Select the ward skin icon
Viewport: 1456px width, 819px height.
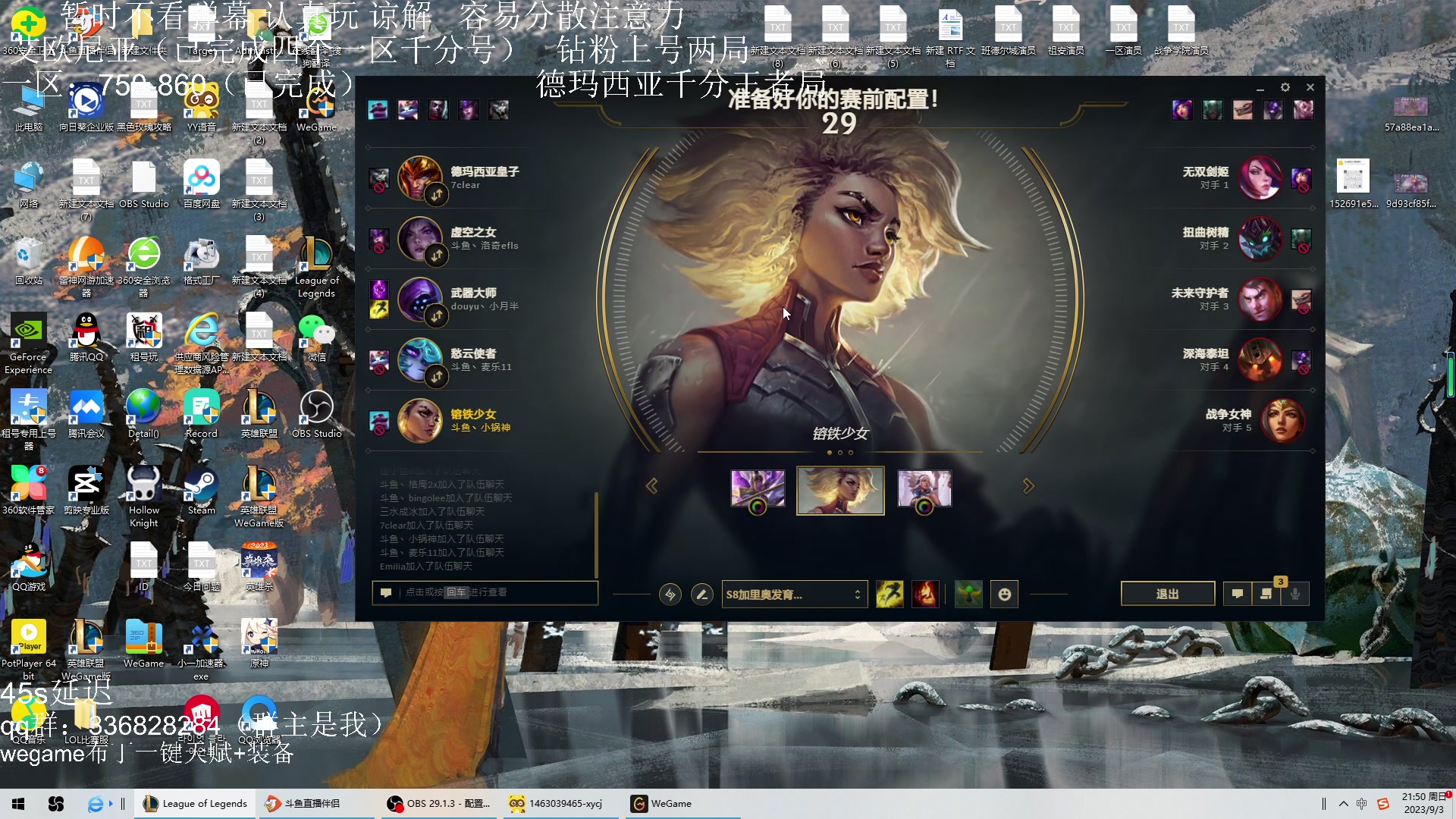point(968,595)
